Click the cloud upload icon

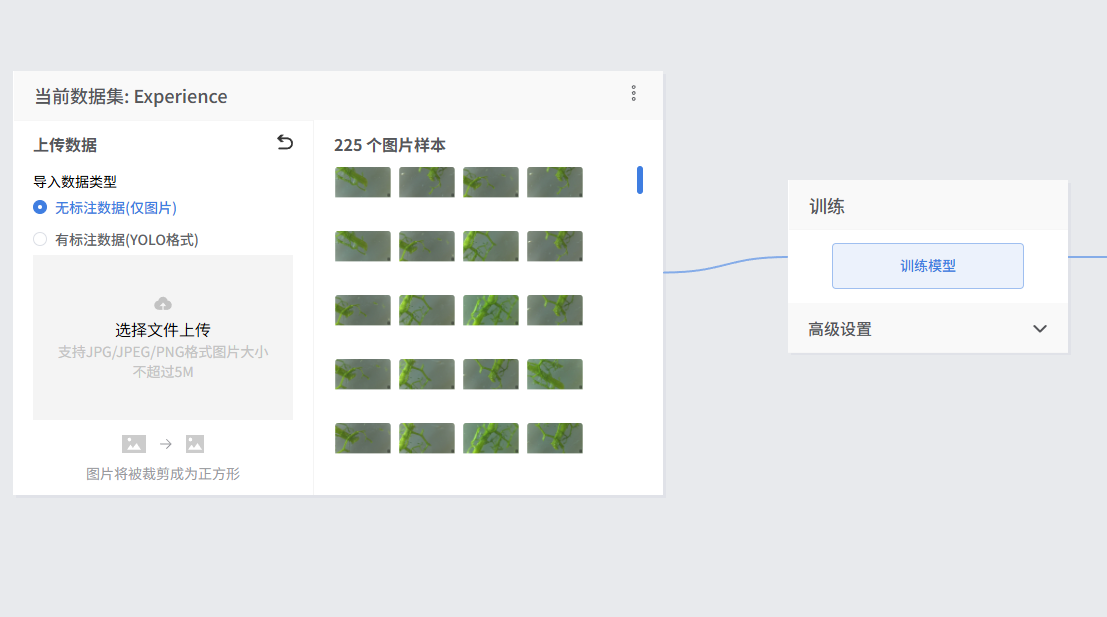tap(163, 304)
